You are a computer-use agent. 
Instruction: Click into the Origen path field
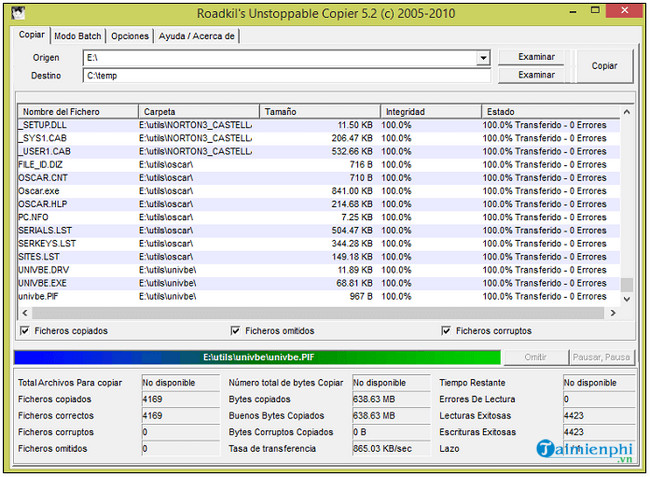[x=280, y=58]
